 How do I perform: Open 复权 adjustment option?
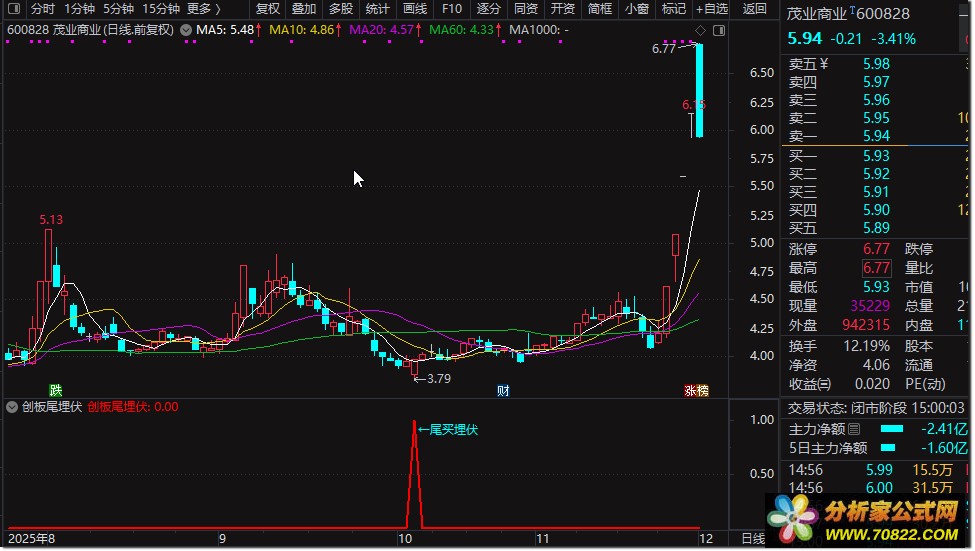(267, 9)
